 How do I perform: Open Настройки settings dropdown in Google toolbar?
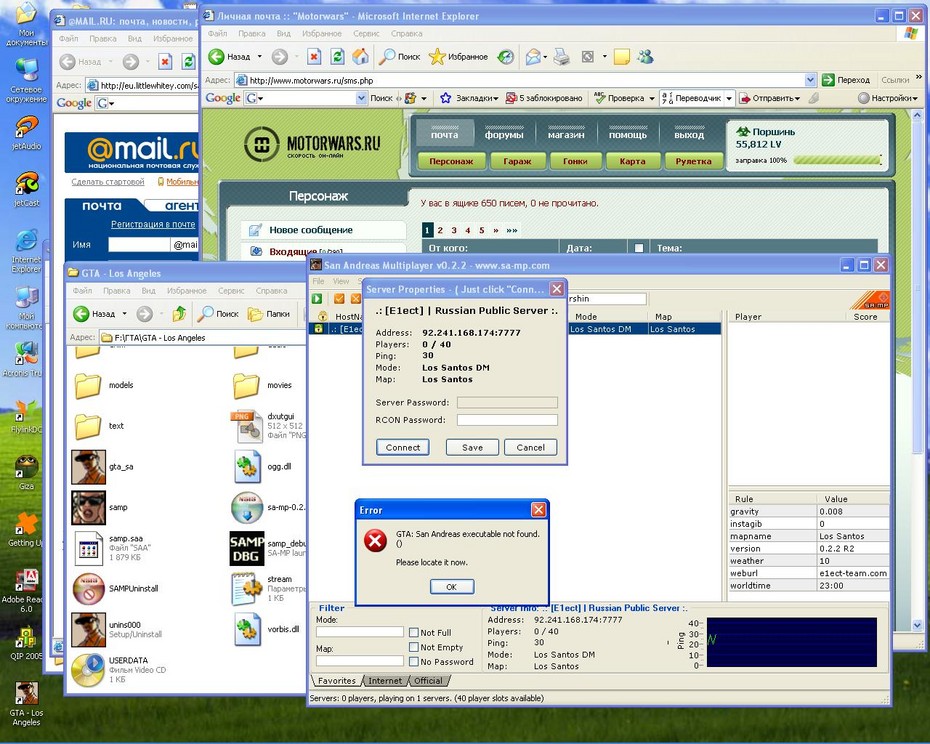coord(888,98)
